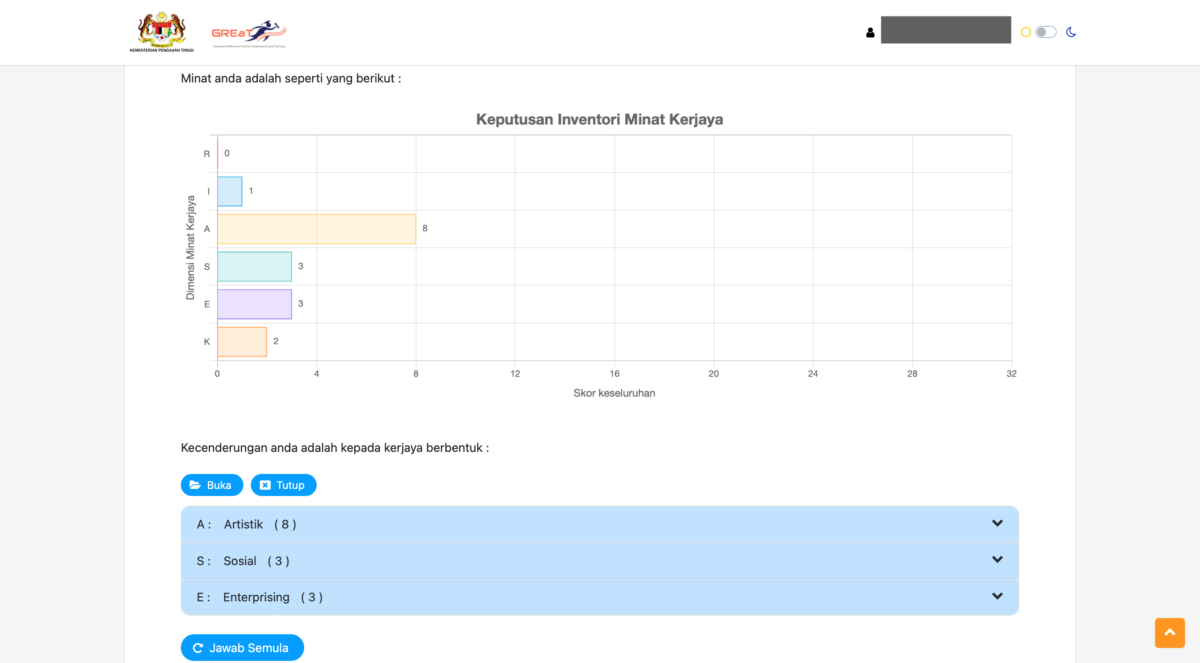Click the GREaT logo in header
Viewport: 1200px width, 663px height.
(x=248, y=33)
